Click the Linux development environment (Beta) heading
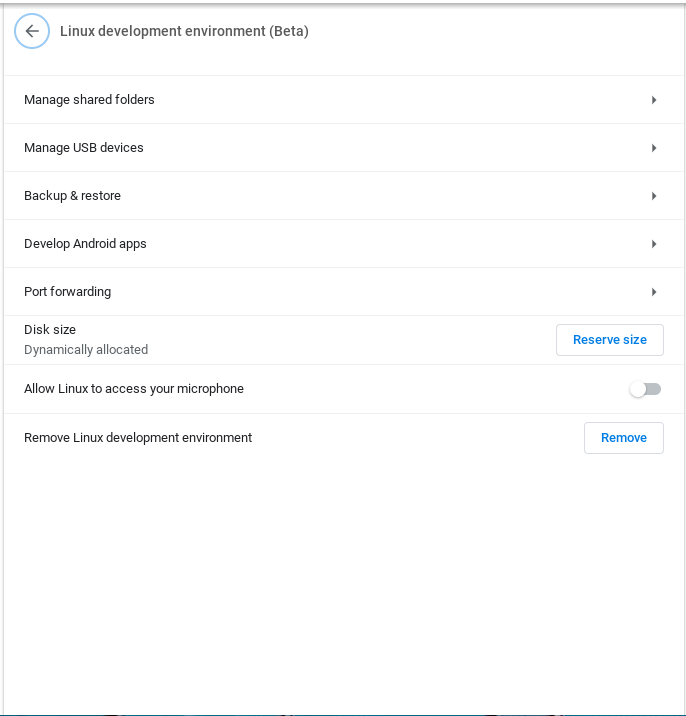Screen dimensions: 686x716 tap(184, 31)
